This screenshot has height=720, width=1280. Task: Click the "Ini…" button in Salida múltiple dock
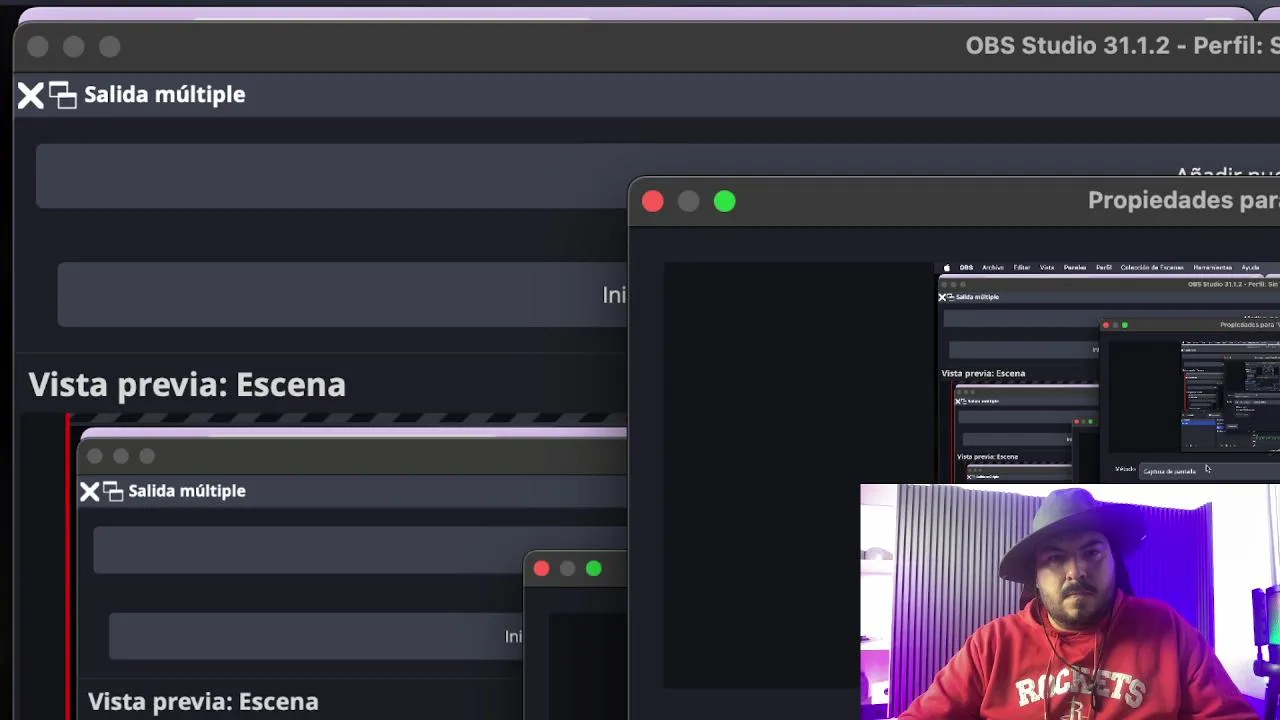342,295
